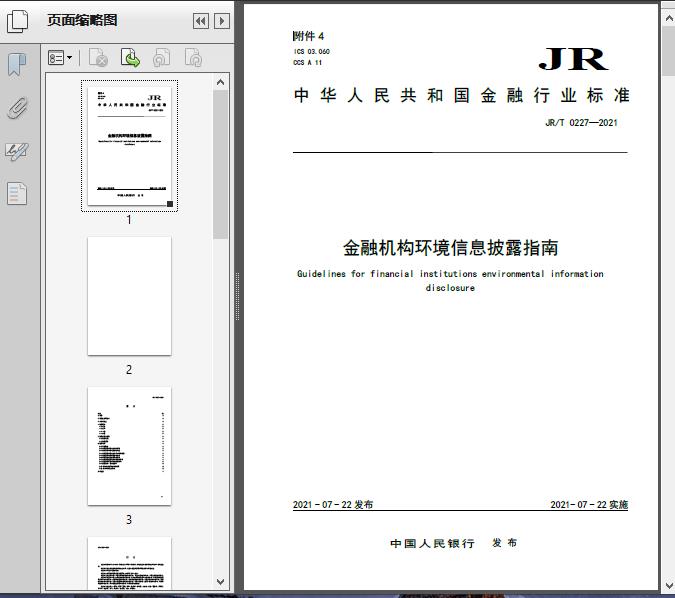Click the text 2021-07-22 发布
675x598 pixels.
333,504
